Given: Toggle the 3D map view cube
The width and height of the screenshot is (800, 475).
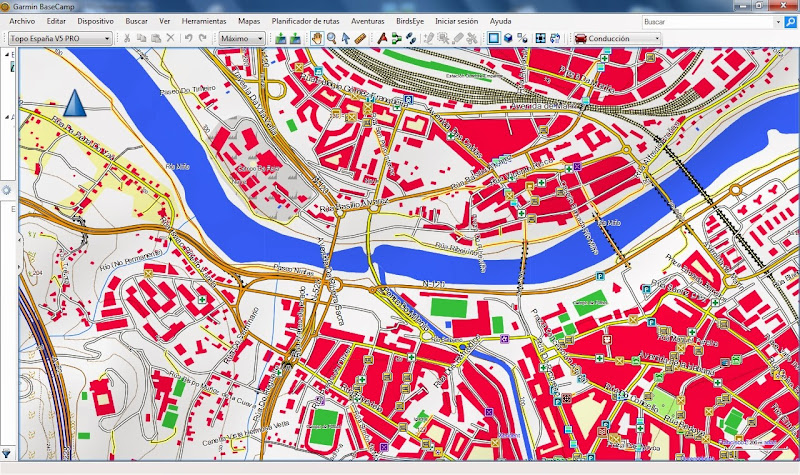Looking at the screenshot, I should [x=508, y=38].
